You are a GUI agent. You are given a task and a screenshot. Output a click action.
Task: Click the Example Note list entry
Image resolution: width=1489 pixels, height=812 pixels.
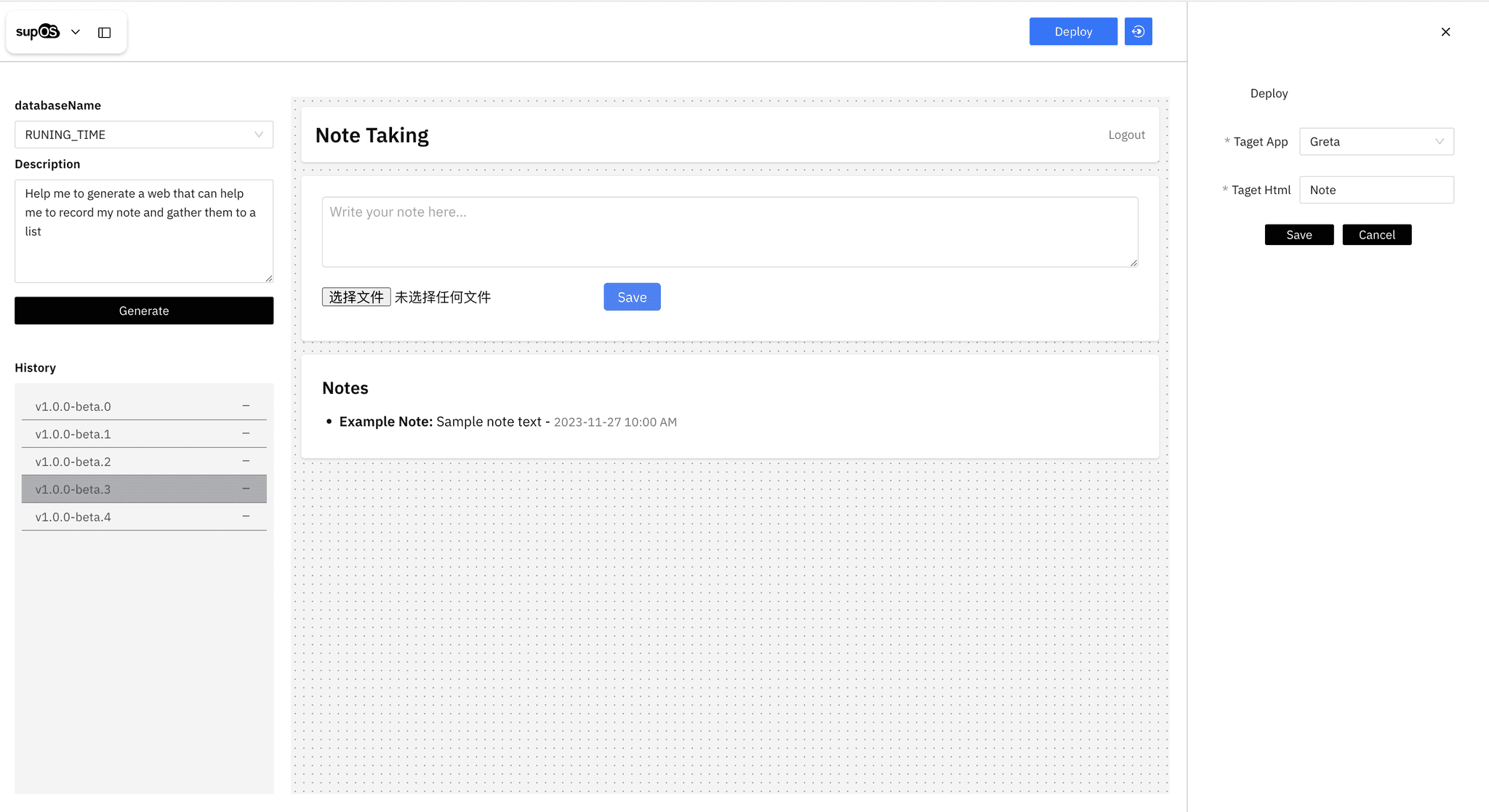507,422
